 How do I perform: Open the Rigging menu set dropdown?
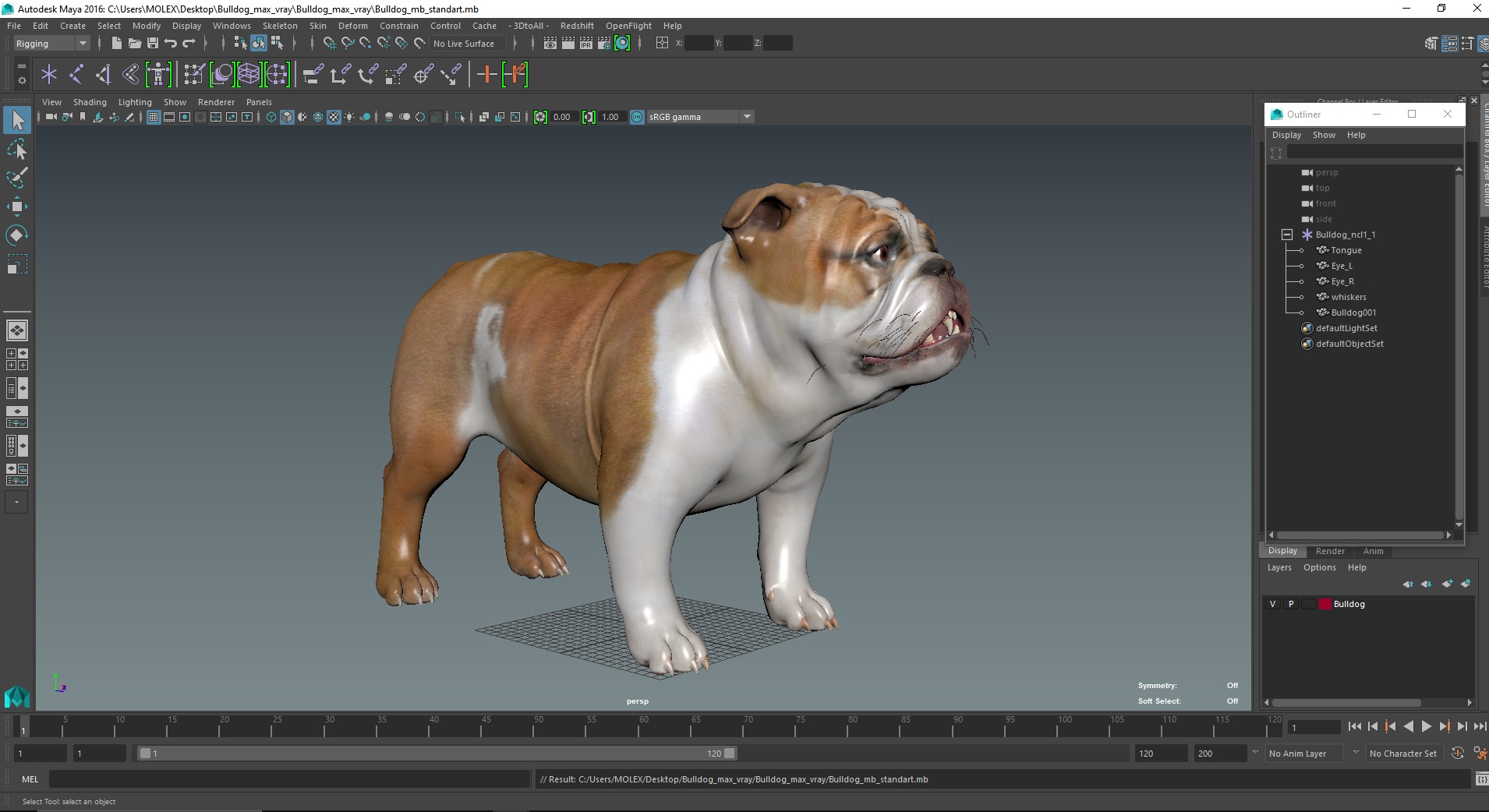click(x=51, y=44)
